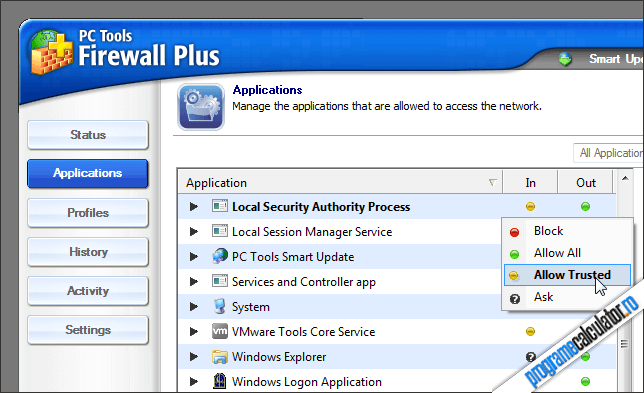This screenshot has width=644, height=393.
Task: Click the Windows Logon Application icon
Action: click(x=220, y=381)
